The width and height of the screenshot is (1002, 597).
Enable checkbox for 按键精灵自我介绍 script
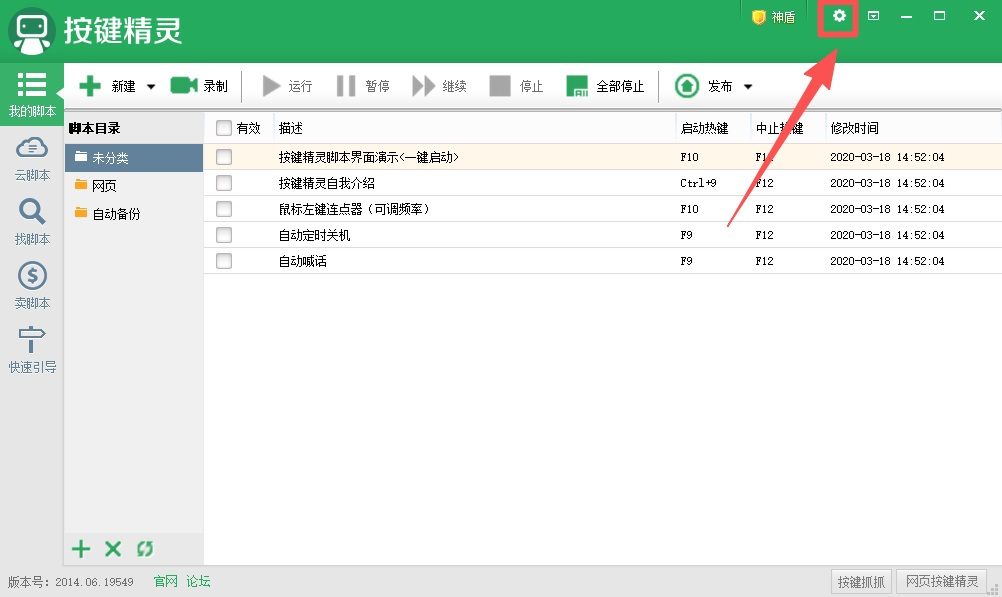coord(224,183)
